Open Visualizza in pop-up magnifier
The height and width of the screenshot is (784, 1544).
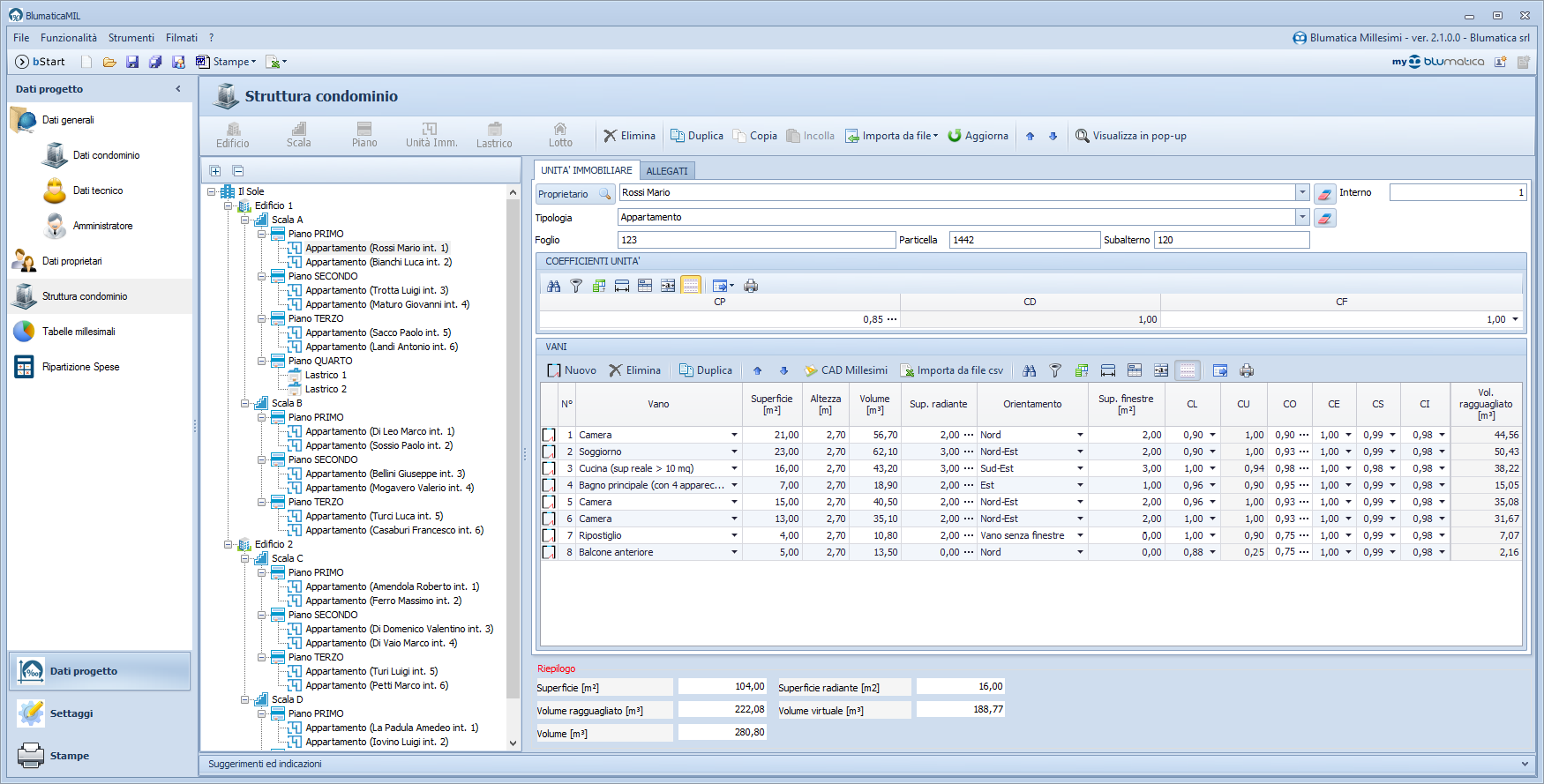1083,136
